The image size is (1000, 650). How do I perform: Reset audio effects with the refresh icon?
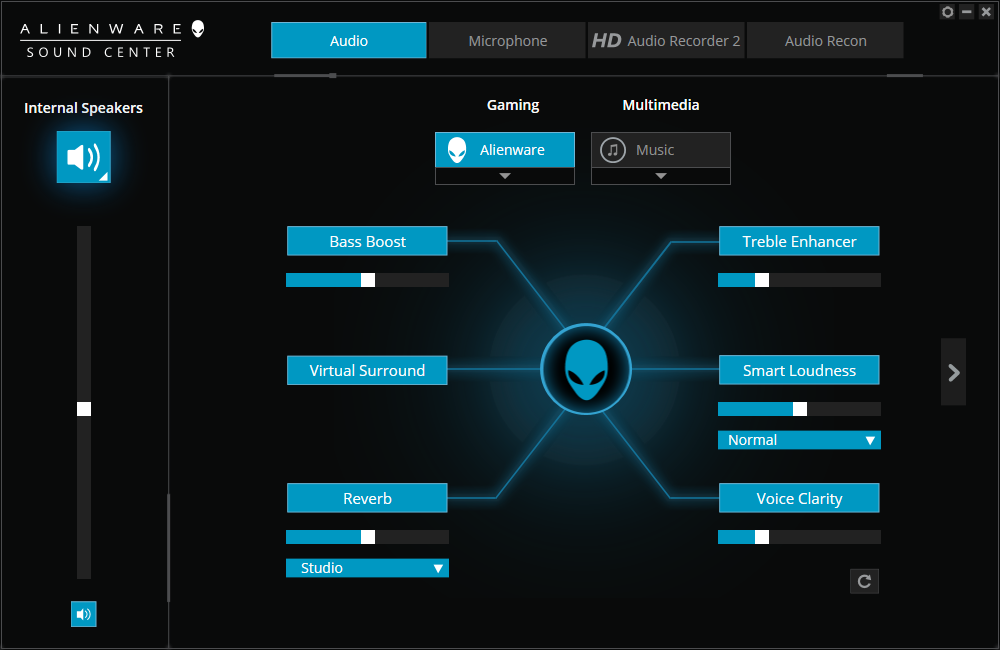[x=864, y=581]
